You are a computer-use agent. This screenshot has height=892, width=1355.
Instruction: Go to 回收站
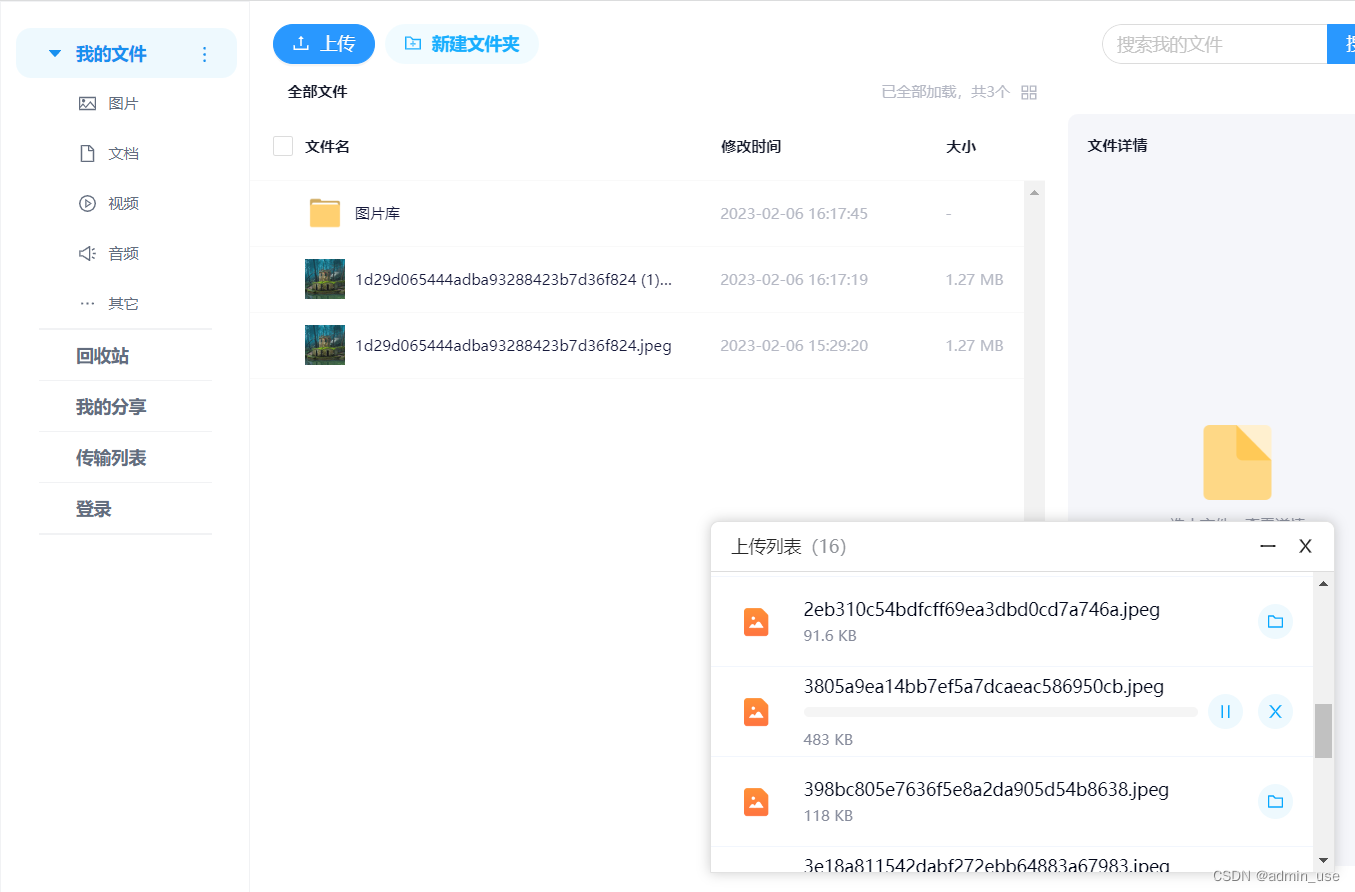tap(102, 356)
